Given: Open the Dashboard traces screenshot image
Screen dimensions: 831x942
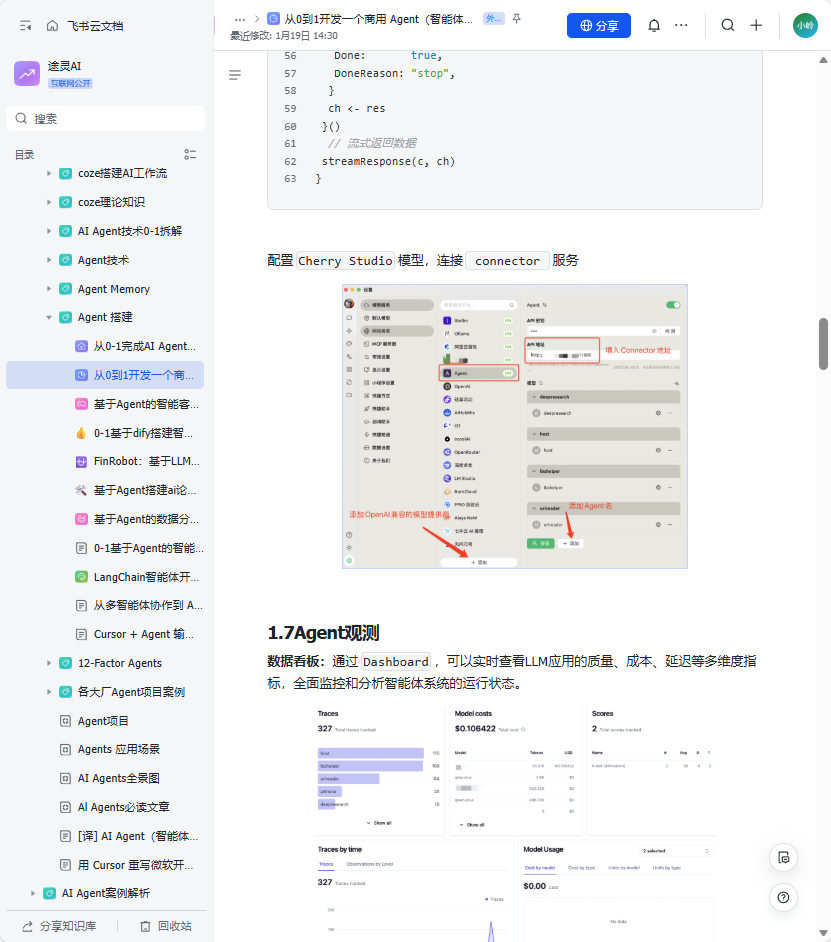Looking at the screenshot, I should [514, 823].
